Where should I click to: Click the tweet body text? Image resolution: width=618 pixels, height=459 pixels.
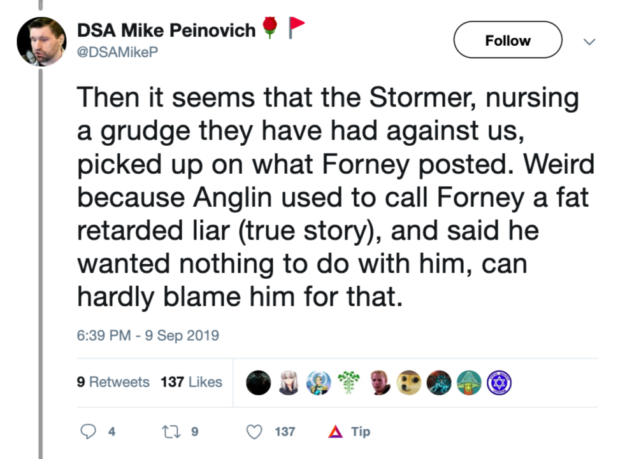pos(335,197)
